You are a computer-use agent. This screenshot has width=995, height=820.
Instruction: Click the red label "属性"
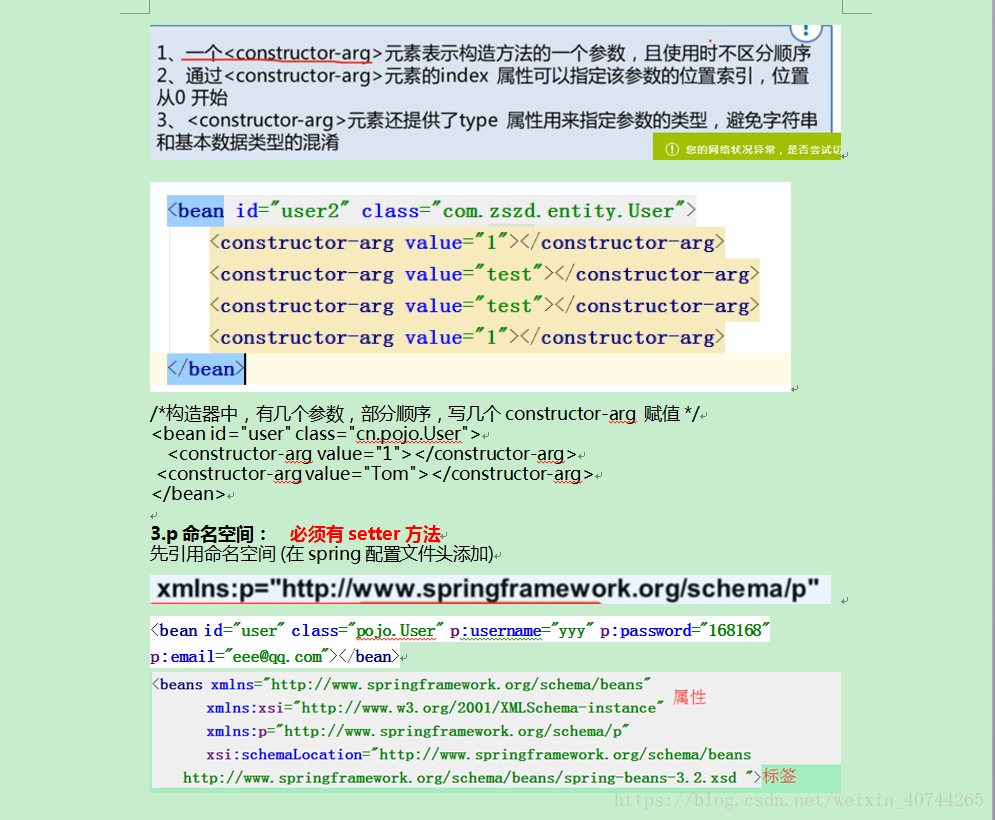coord(690,697)
